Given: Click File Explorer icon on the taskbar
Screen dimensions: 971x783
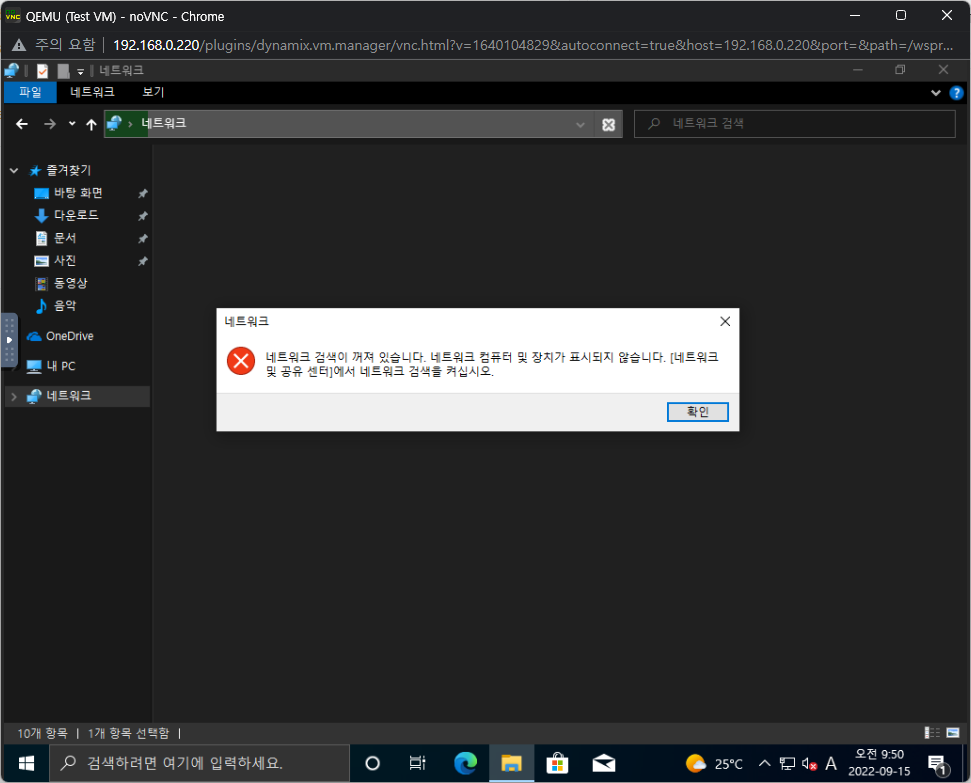Looking at the screenshot, I should [512, 763].
